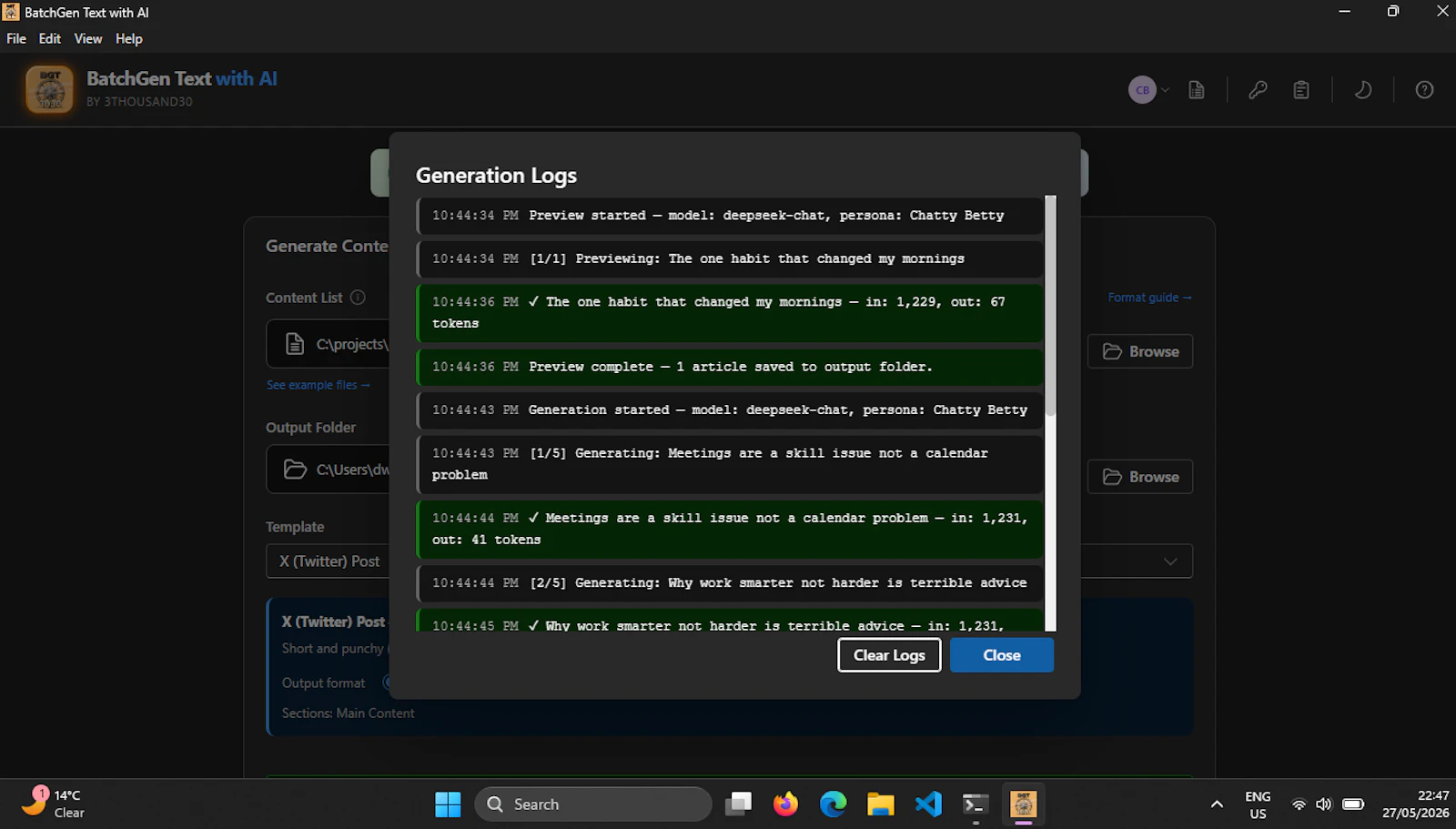The image size is (1456, 829).
Task: Open Wi-Fi network settings in system tray
Action: coord(1299,804)
